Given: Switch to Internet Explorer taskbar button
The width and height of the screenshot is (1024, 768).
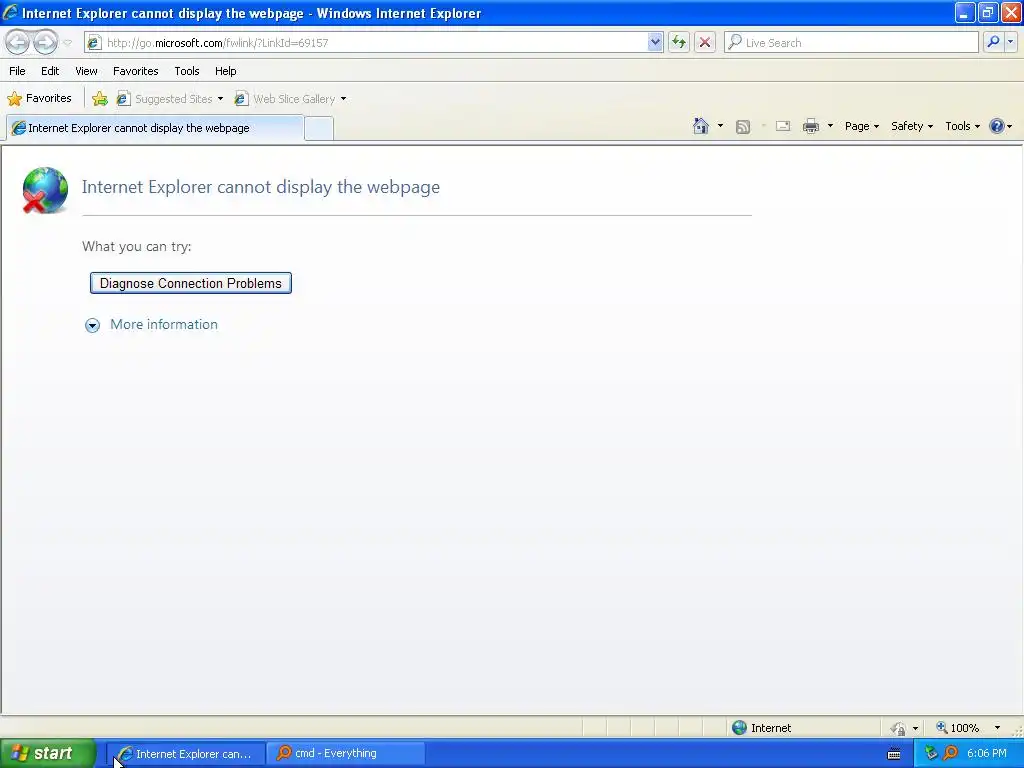Looking at the screenshot, I should click(186, 754).
